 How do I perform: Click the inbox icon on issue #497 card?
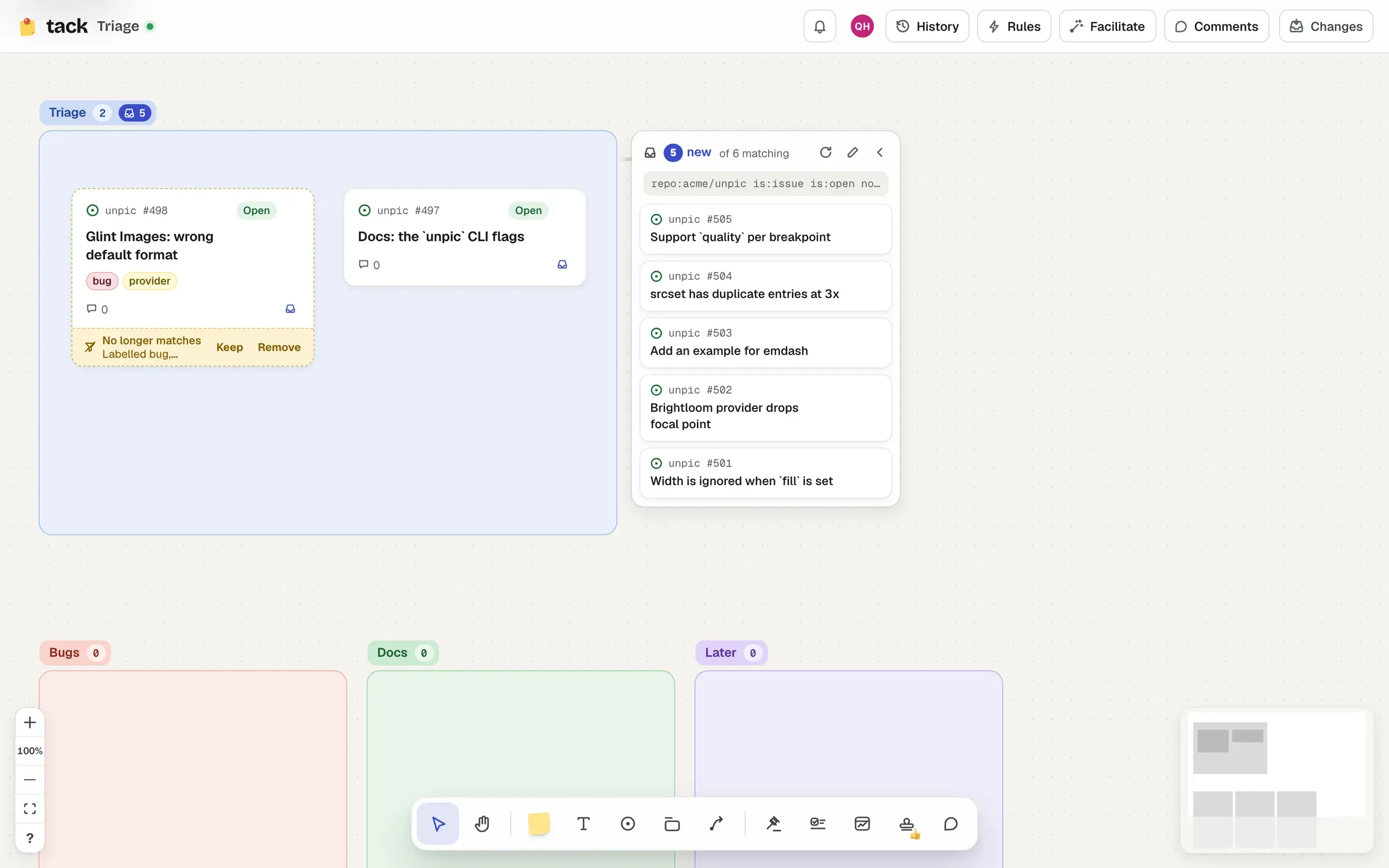(563, 264)
